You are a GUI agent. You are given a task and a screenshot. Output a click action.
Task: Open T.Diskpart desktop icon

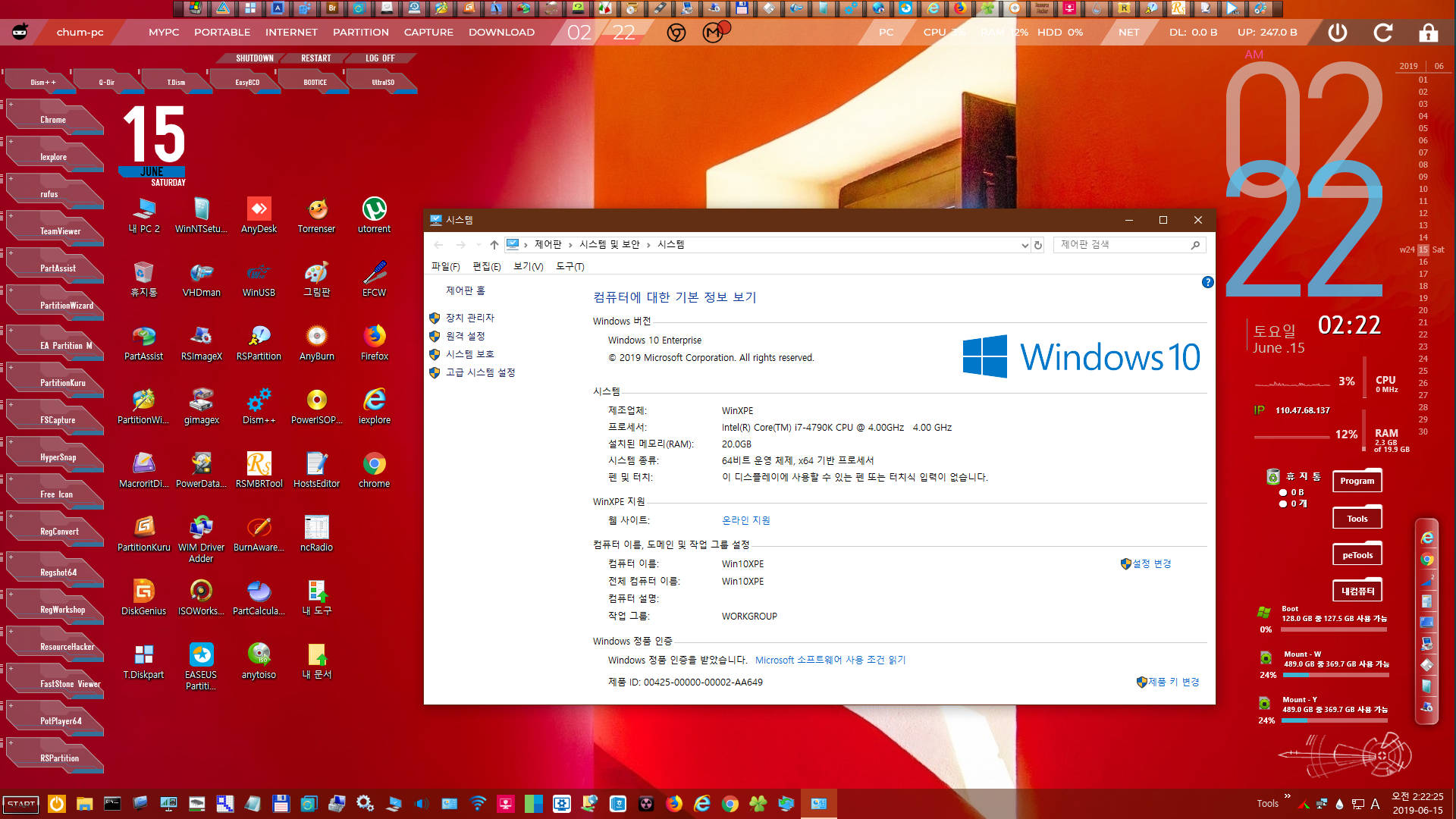pyautogui.click(x=144, y=661)
